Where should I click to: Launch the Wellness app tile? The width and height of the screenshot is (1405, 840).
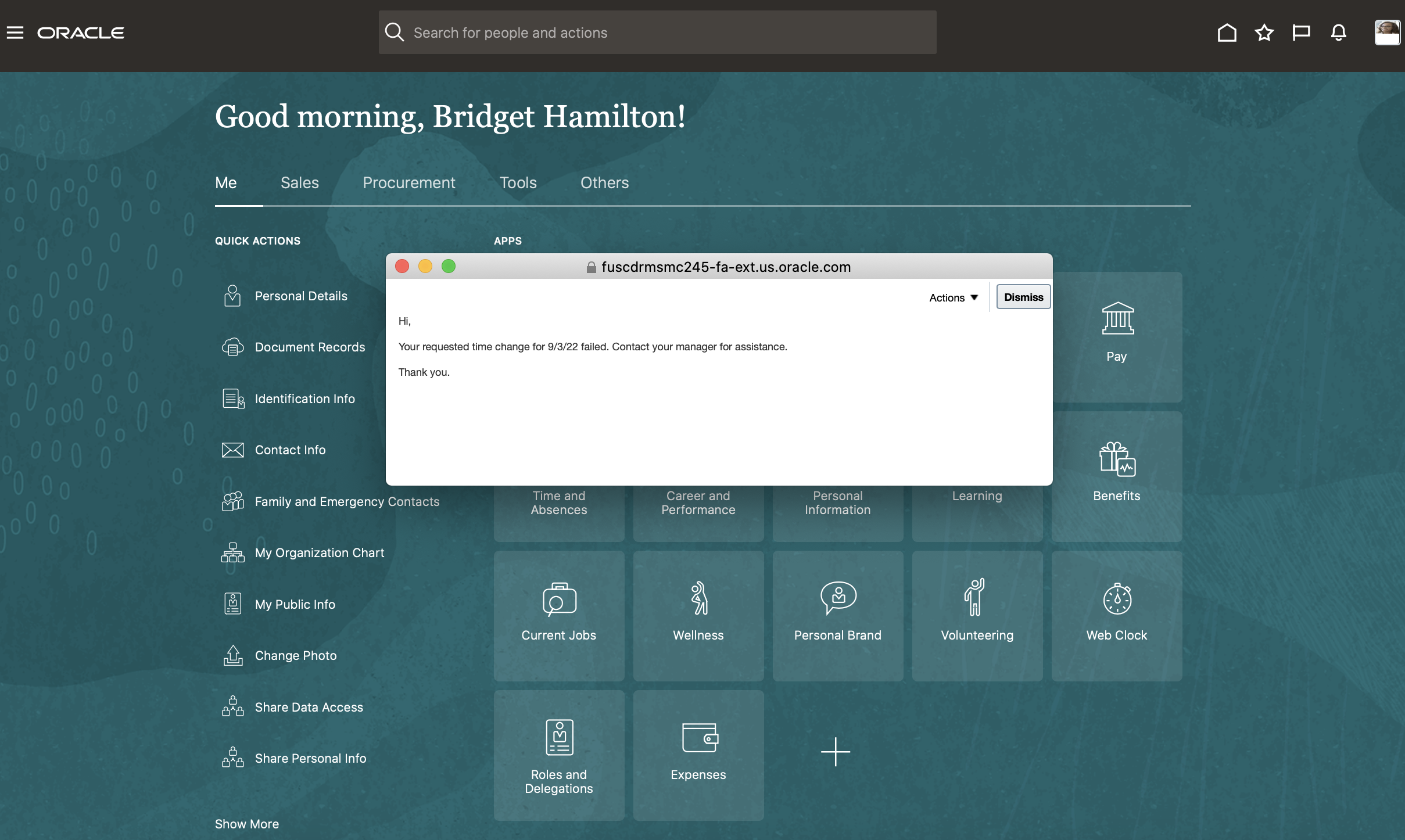tap(698, 615)
